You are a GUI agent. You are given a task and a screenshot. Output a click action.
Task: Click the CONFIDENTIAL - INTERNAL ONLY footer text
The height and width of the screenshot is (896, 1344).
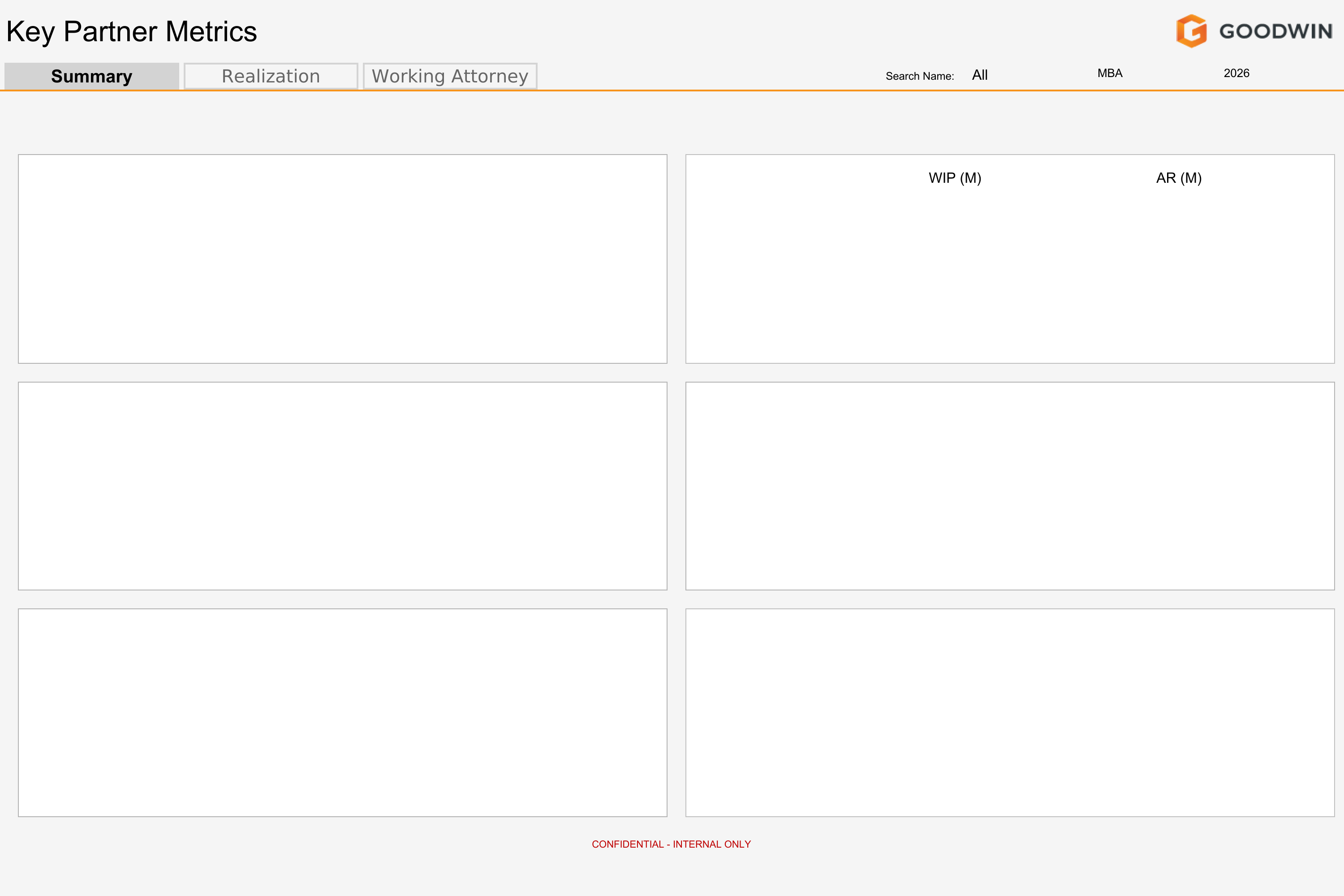point(672,844)
